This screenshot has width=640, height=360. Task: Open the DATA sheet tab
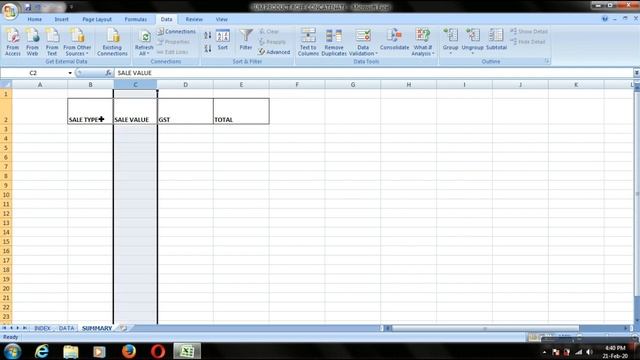click(x=66, y=328)
